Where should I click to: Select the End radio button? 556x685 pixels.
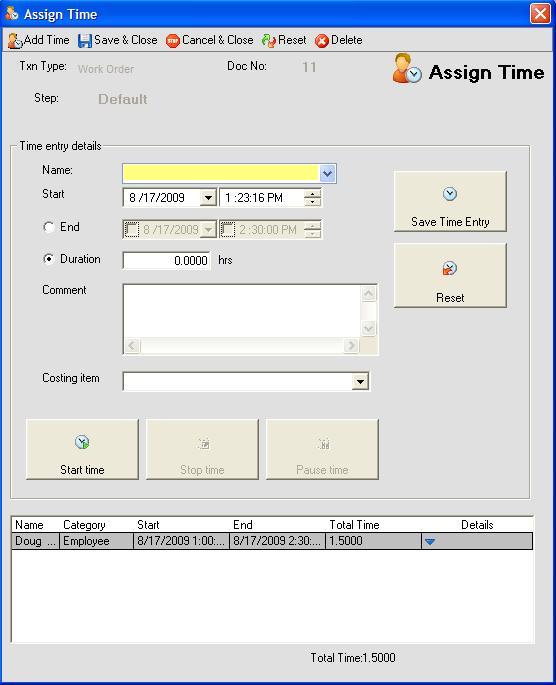click(48, 227)
